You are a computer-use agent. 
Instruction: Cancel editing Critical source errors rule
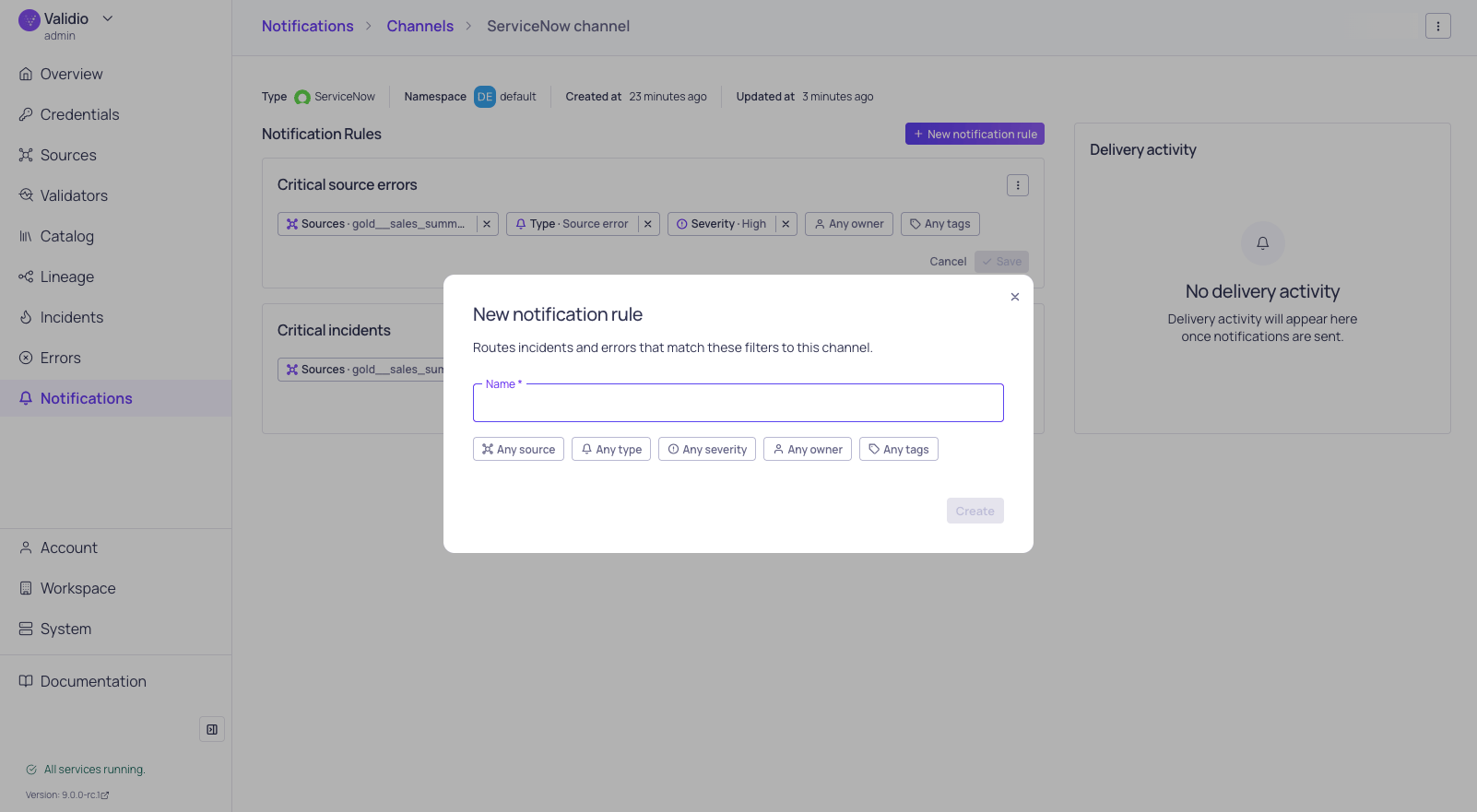[x=948, y=262]
